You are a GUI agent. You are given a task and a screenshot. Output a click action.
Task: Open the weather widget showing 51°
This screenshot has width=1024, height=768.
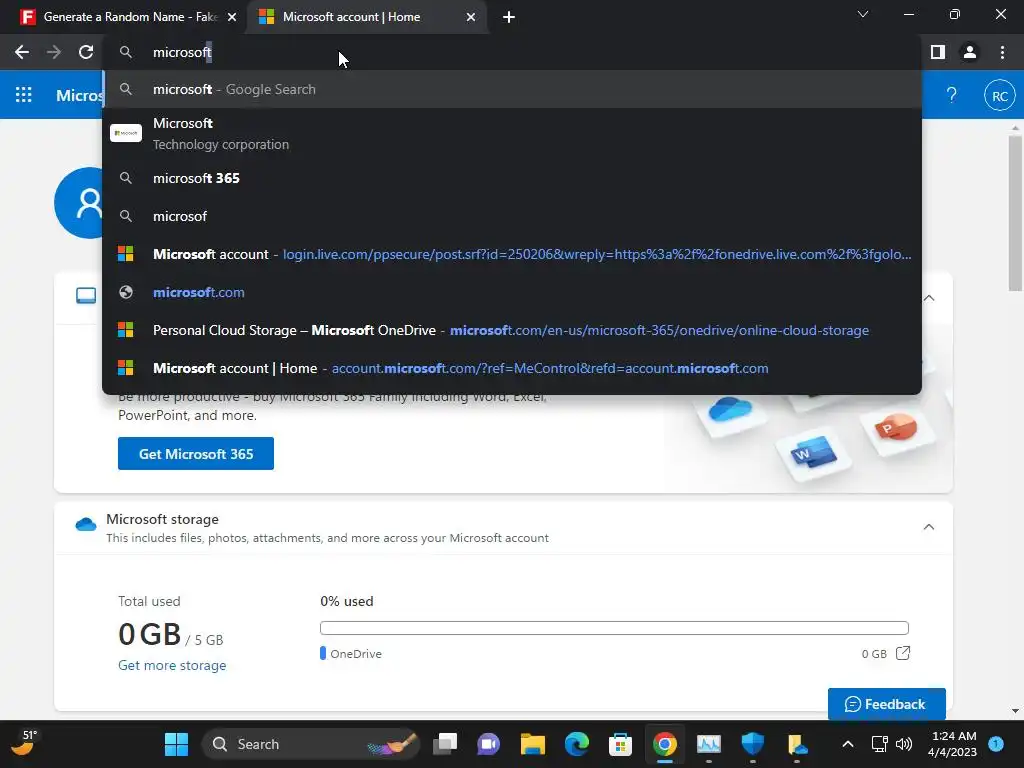coord(25,743)
